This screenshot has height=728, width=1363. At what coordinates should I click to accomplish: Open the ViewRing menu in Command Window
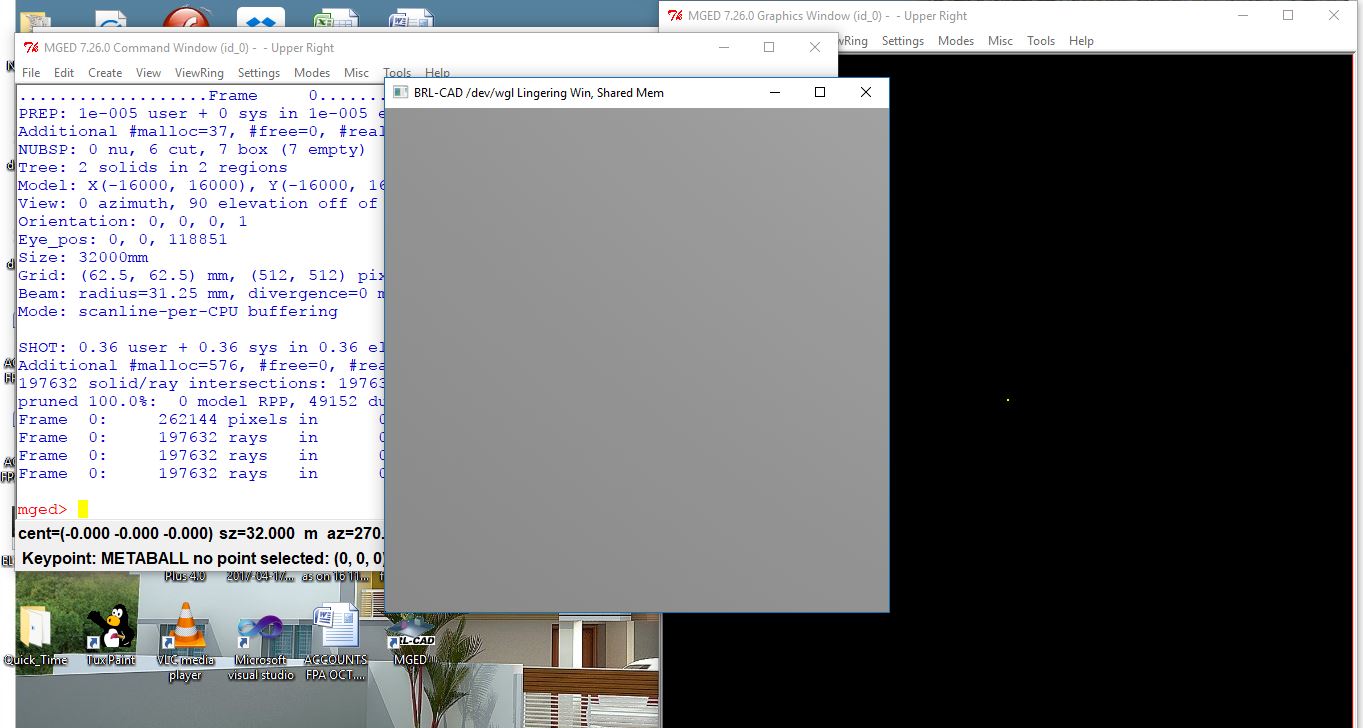pyautogui.click(x=199, y=73)
